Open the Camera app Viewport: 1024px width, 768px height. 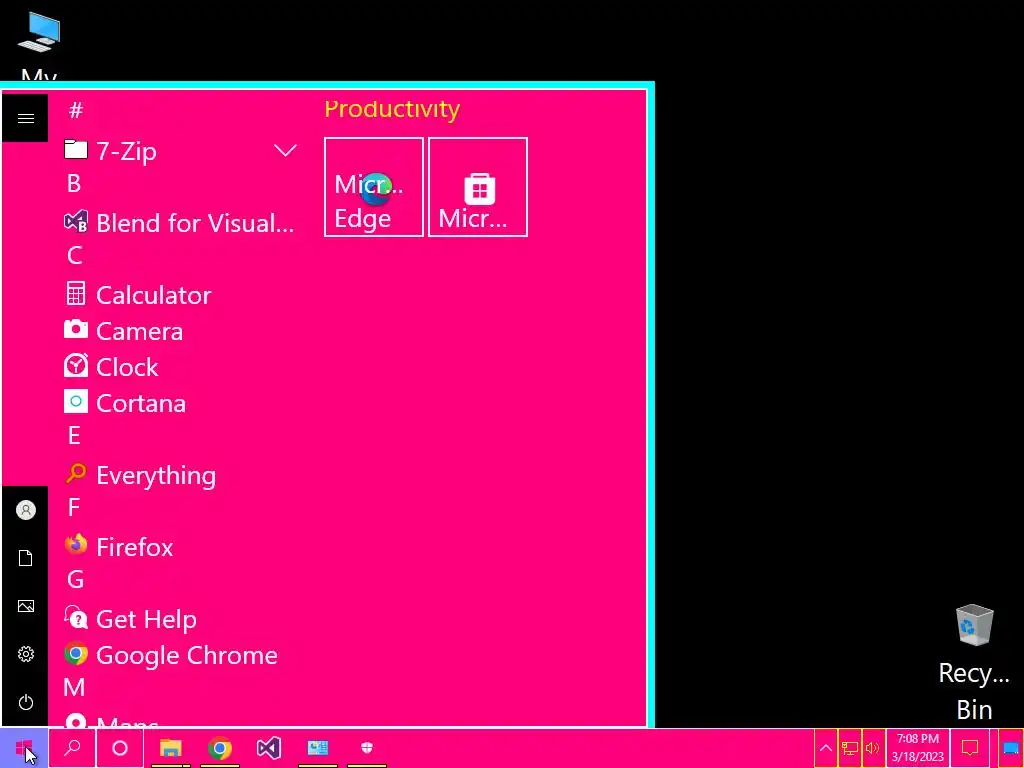click(x=123, y=330)
